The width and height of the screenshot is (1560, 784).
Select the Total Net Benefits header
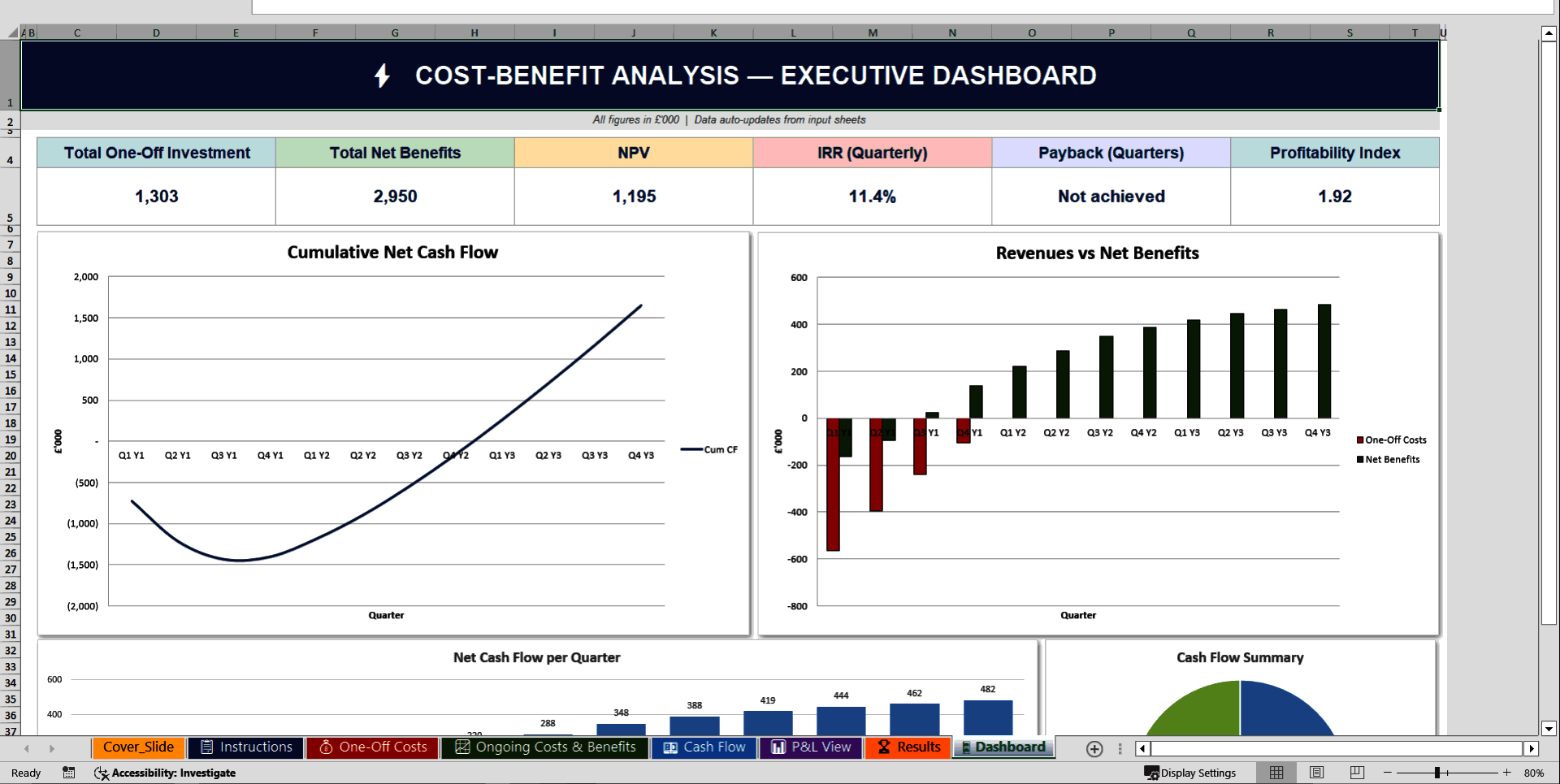pyautogui.click(x=395, y=153)
